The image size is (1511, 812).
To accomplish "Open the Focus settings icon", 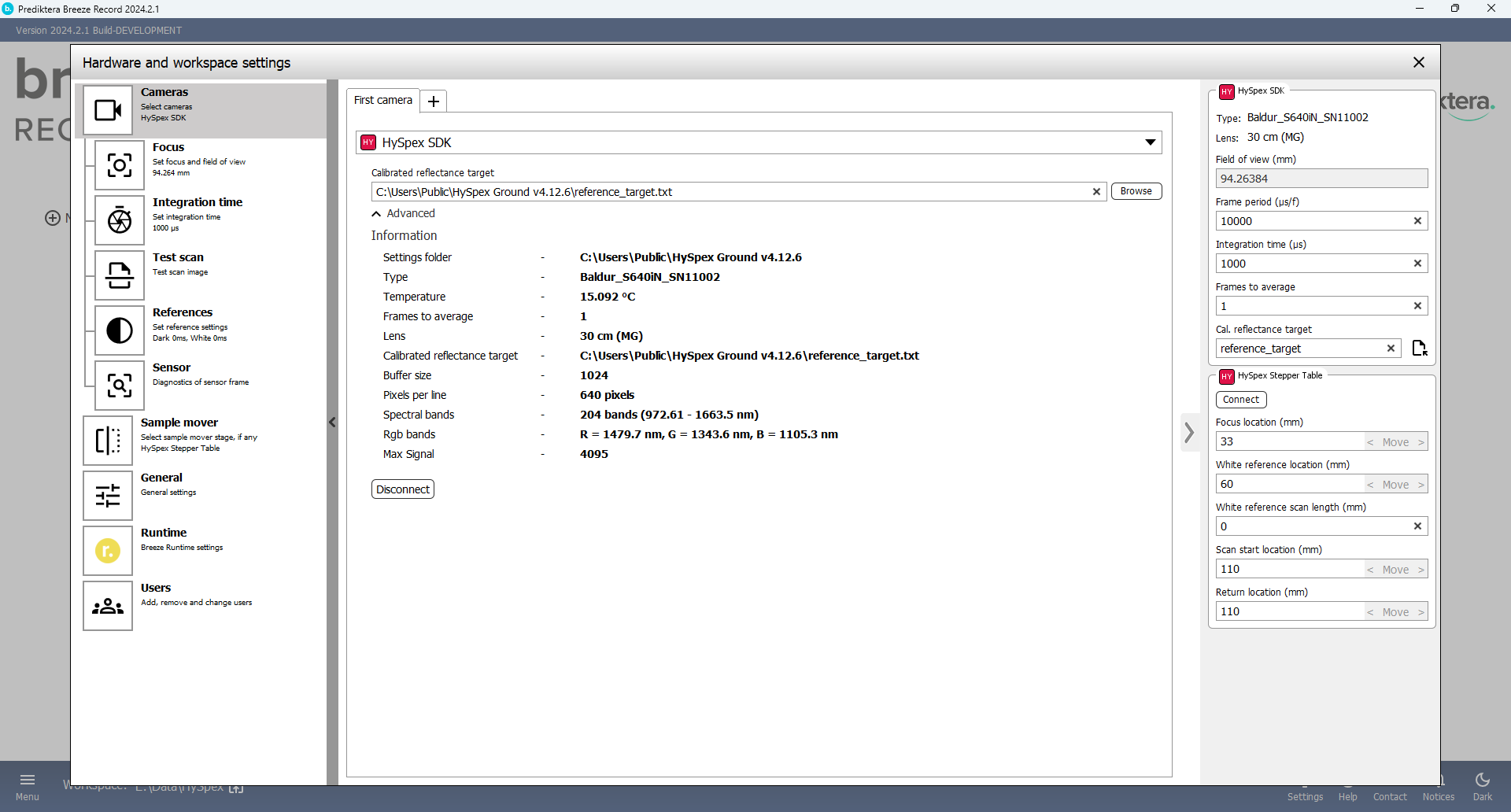I will pyautogui.click(x=120, y=165).
